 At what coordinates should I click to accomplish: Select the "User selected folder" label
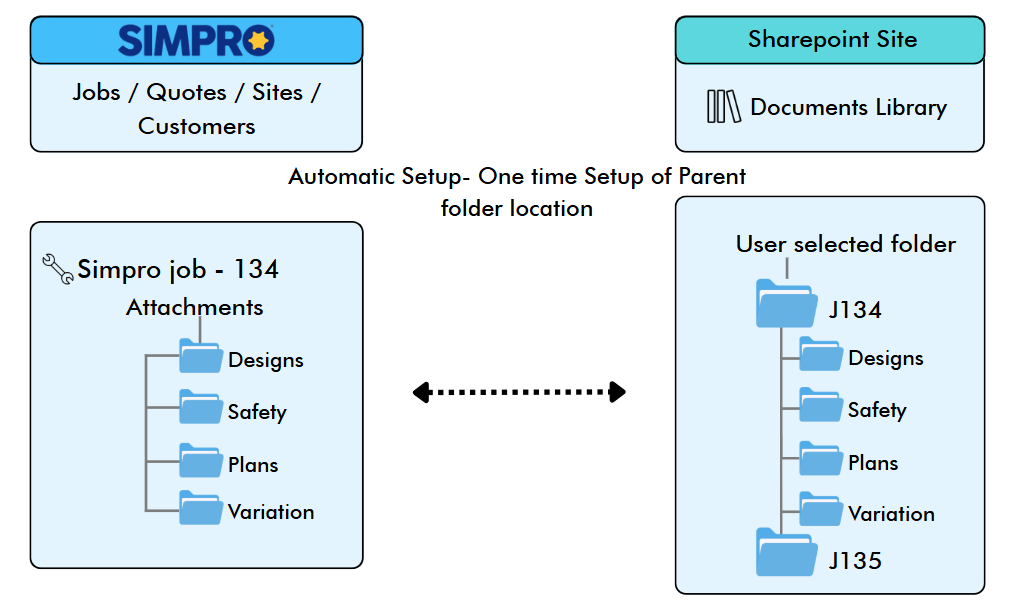[846, 244]
